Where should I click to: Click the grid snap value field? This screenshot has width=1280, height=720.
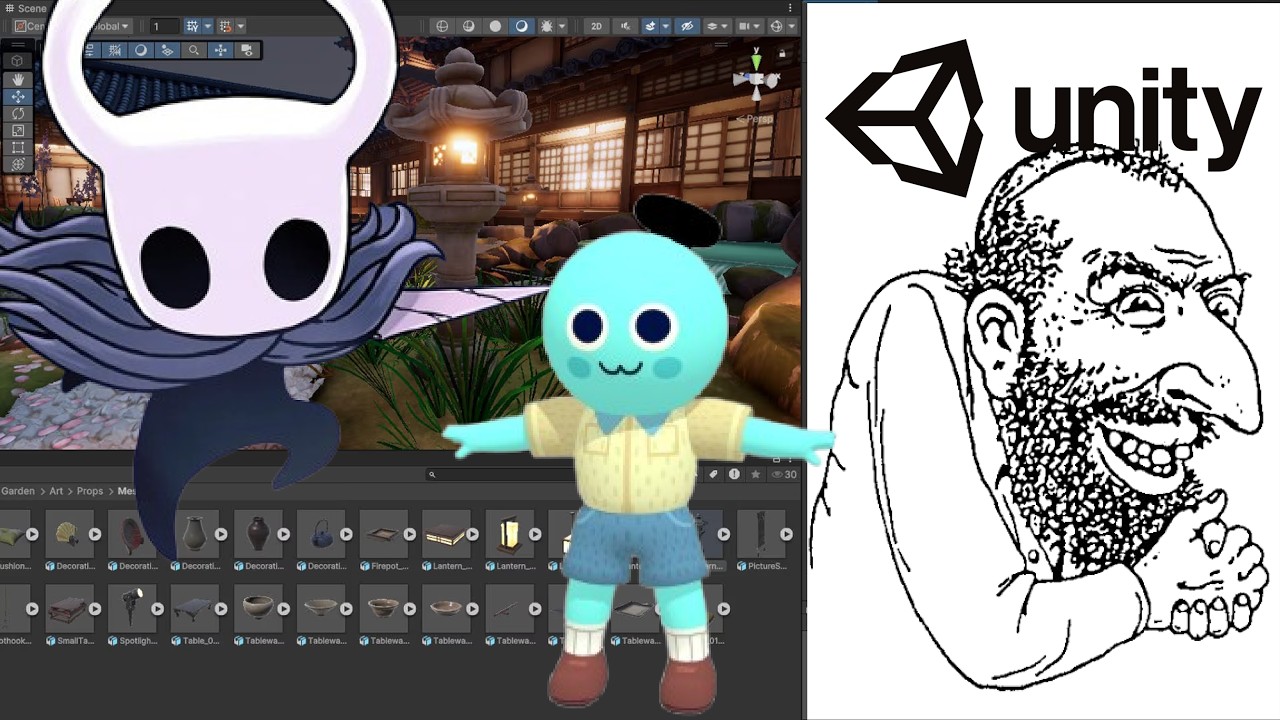165,26
